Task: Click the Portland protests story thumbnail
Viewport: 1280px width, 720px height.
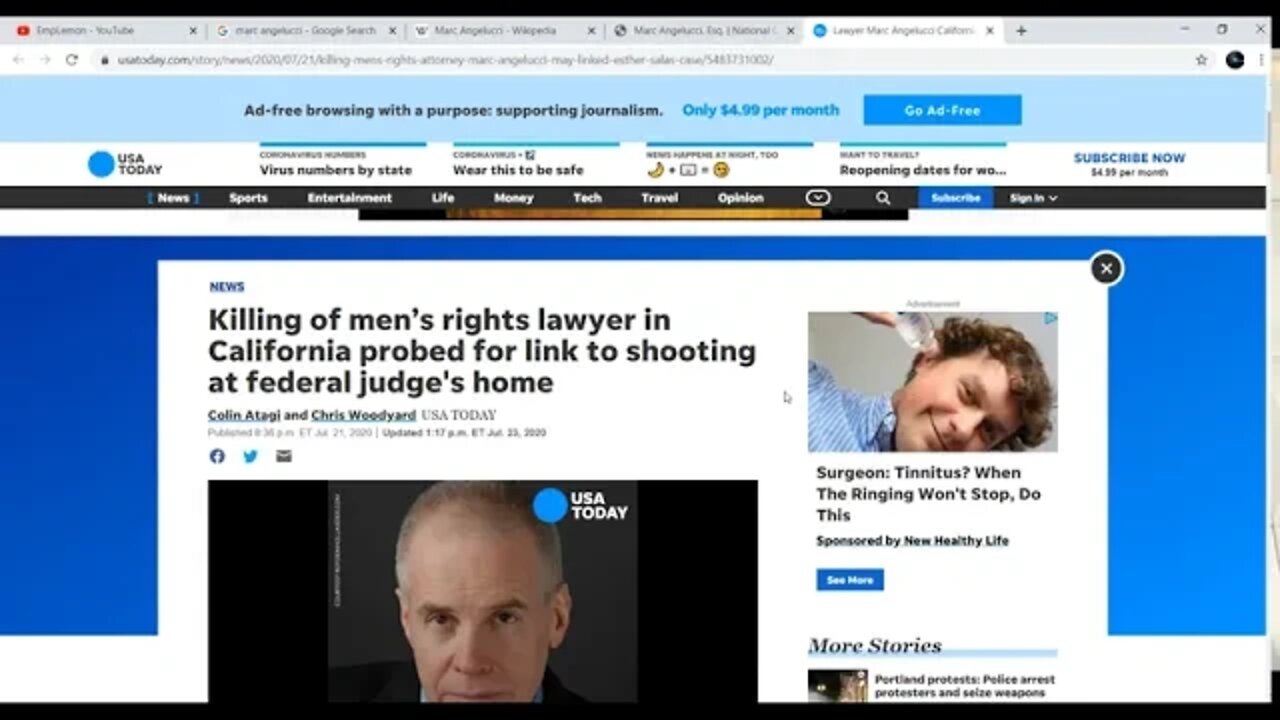Action: [x=838, y=686]
